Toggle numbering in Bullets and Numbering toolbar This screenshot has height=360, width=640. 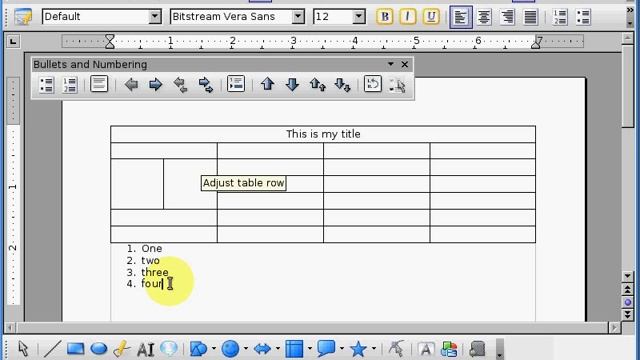[x=70, y=85]
